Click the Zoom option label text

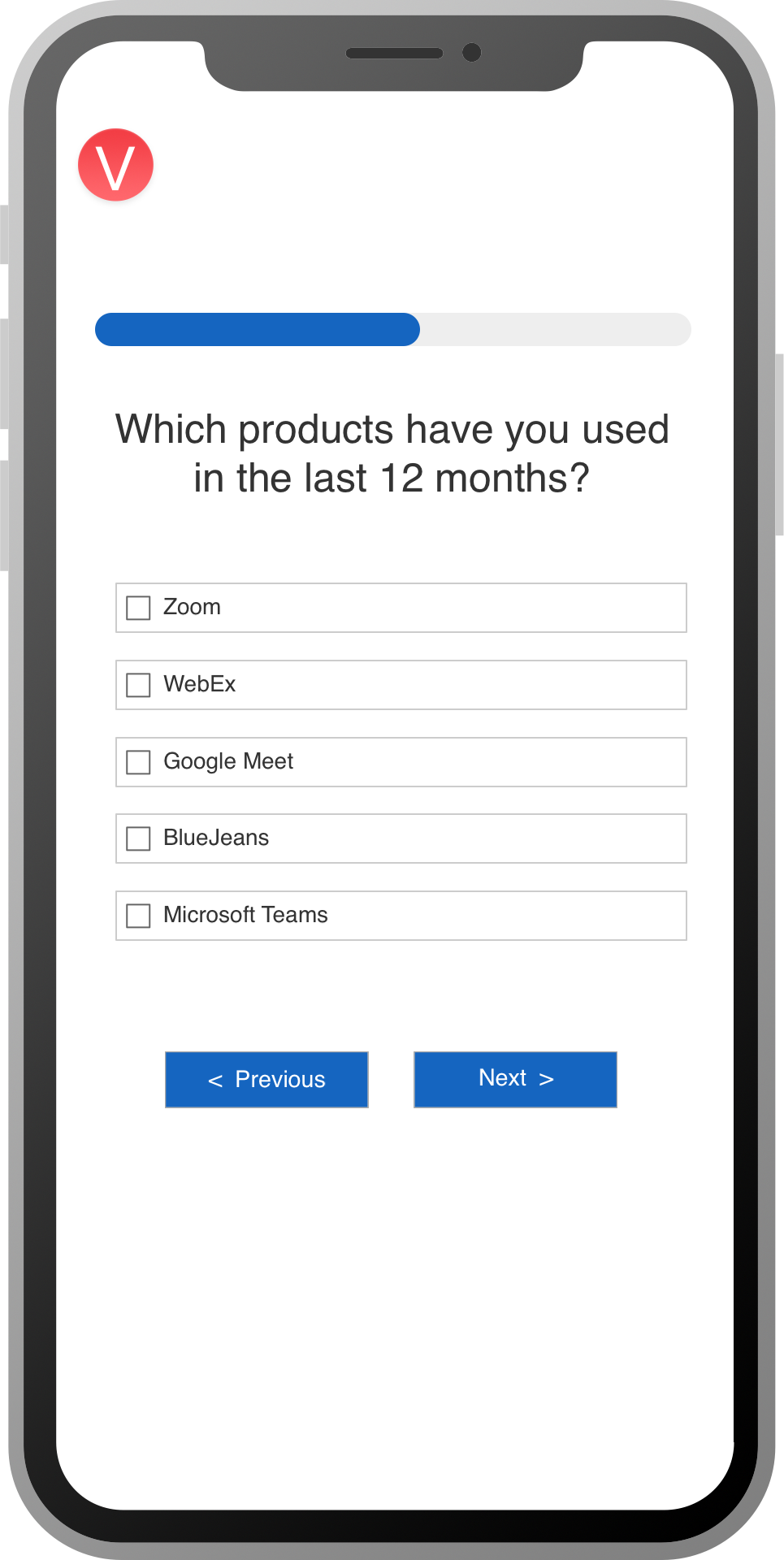pyautogui.click(x=192, y=607)
